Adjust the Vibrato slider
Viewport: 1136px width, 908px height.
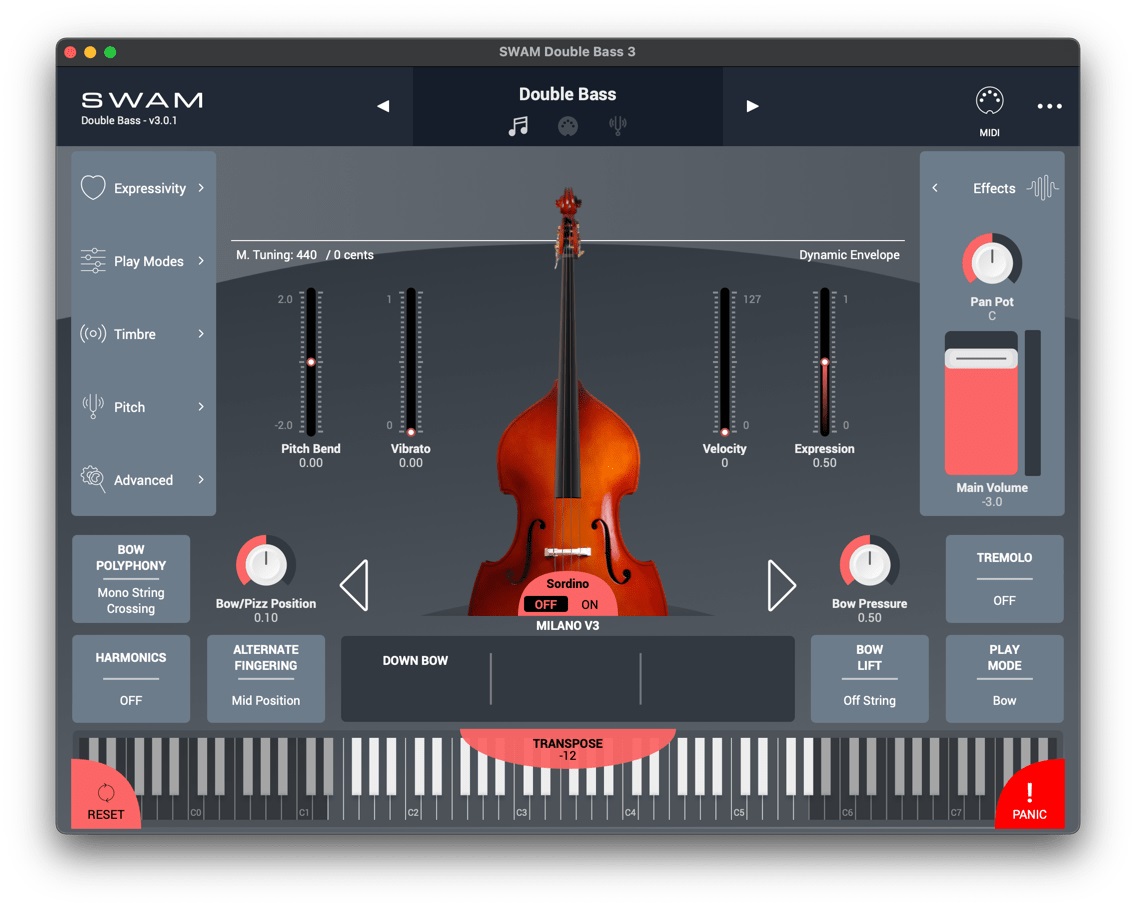pos(411,362)
